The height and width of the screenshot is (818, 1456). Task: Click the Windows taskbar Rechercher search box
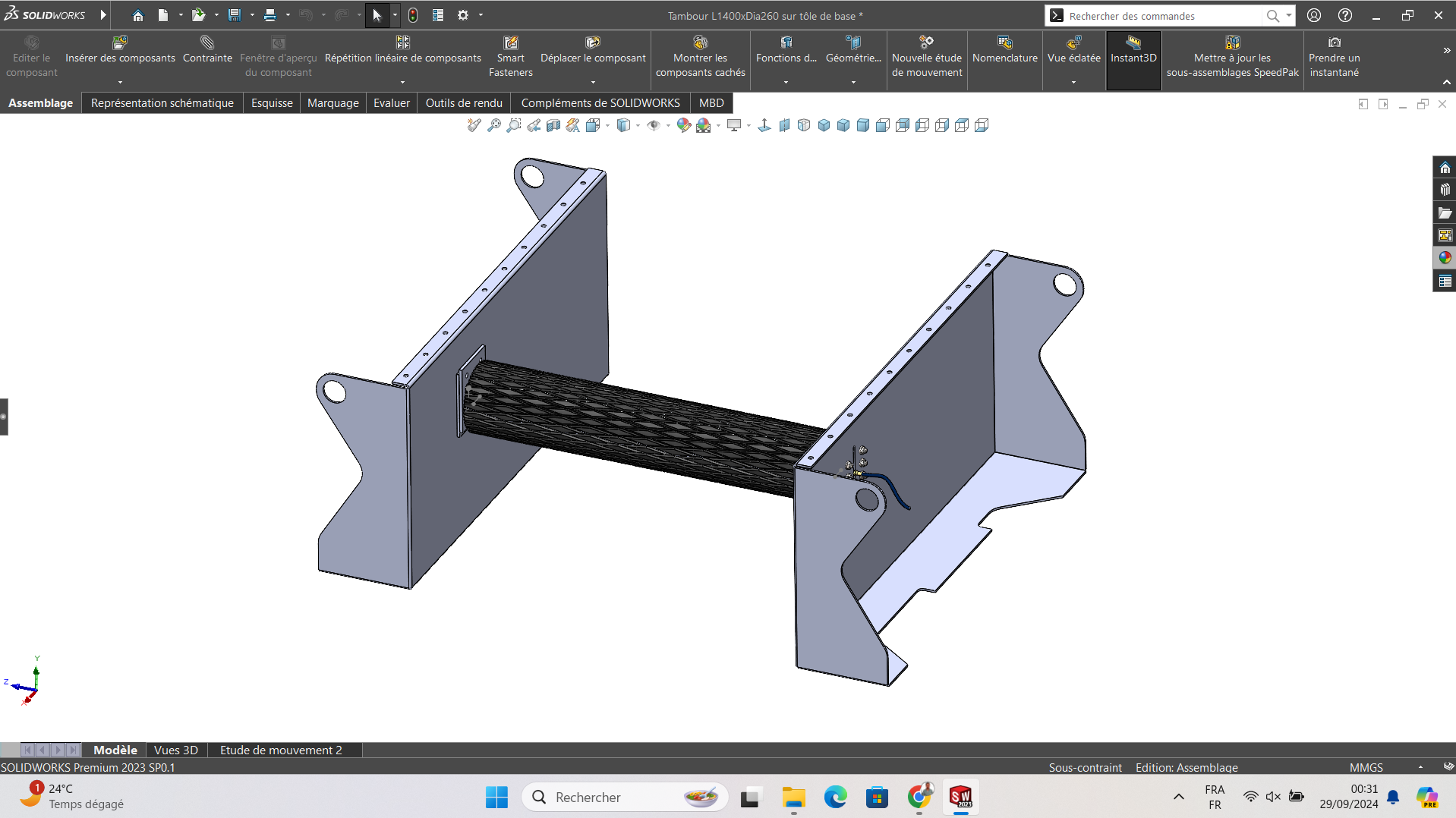tap(625, 798)
